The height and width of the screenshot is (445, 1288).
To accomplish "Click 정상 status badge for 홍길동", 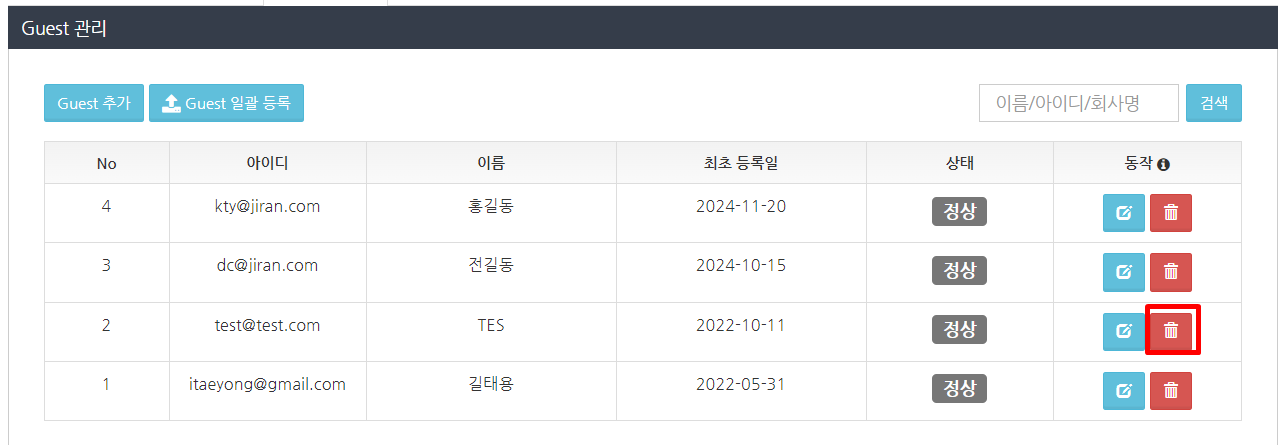I will point(959,211).
